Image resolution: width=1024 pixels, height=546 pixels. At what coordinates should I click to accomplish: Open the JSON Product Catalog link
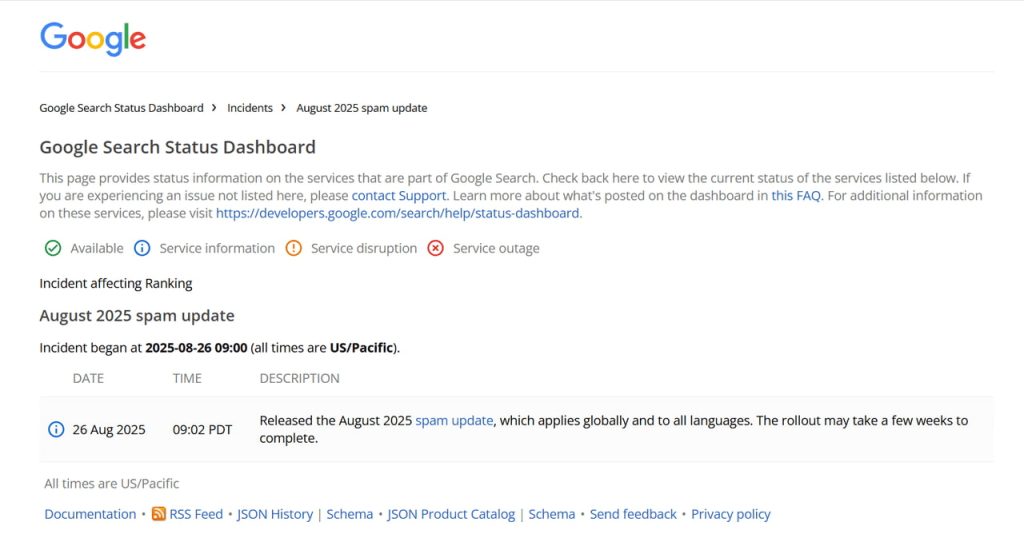click(x=451, y=514)
